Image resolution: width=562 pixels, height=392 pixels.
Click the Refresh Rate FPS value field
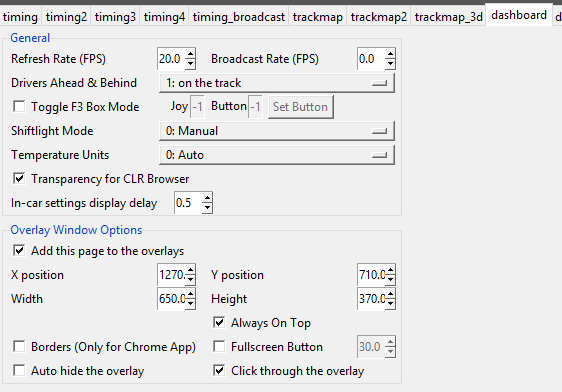pos(171,59)
